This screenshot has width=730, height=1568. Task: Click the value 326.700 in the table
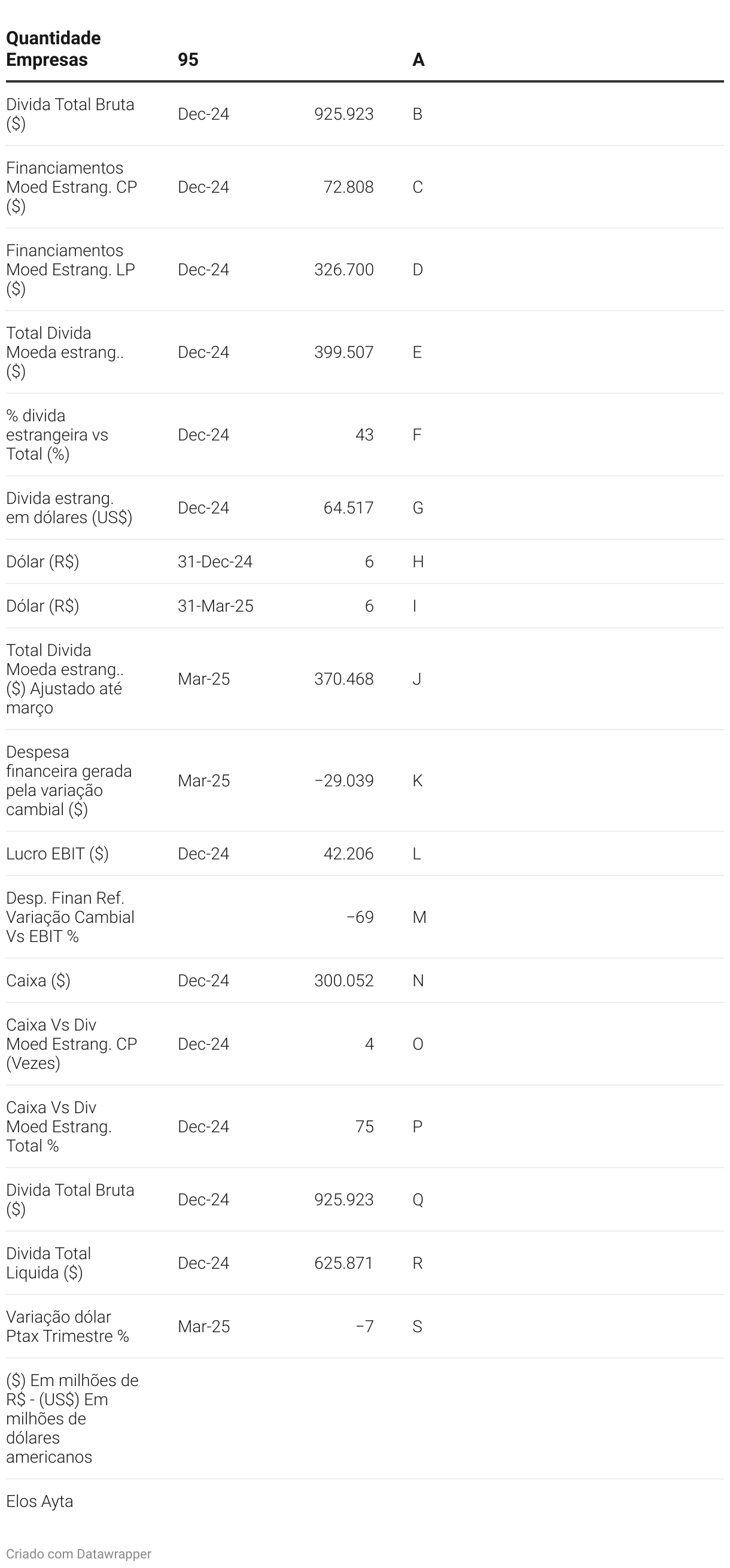(343, 270)
